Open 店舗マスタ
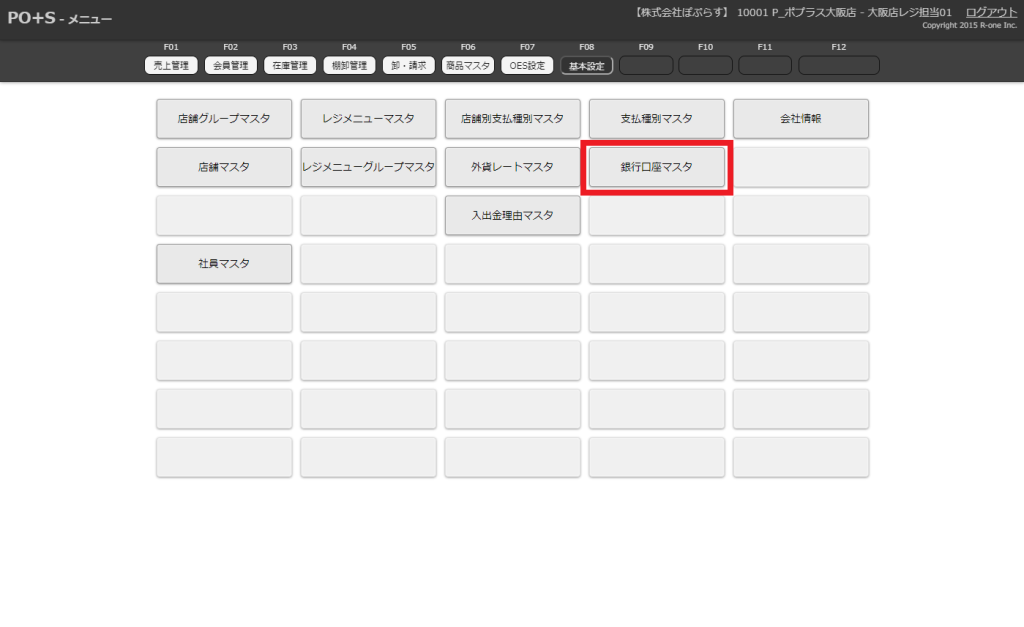The width and height of the screenshot is (1024, 627). (224, 167)
